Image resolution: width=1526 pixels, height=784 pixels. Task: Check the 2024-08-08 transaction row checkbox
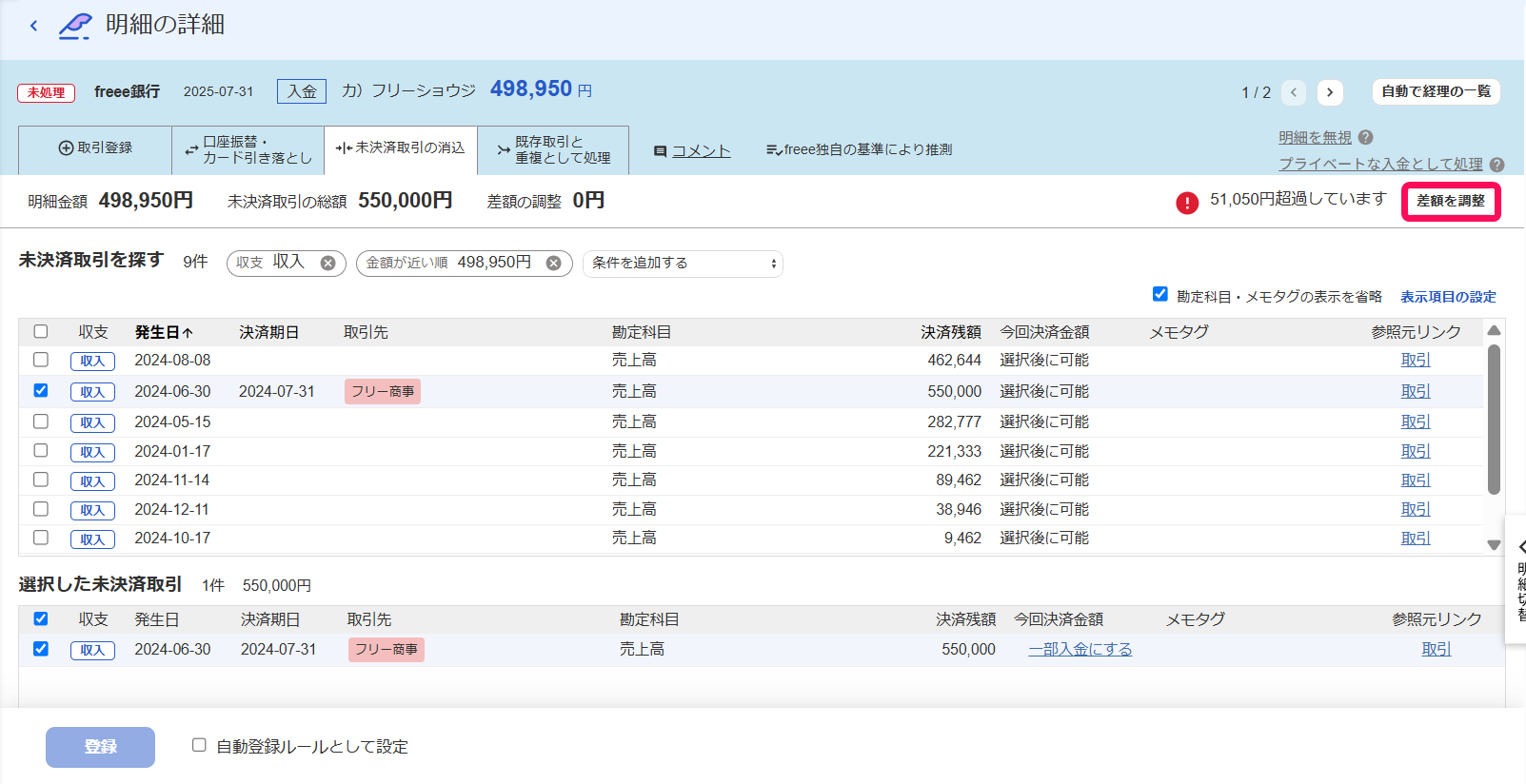pos(41,360)
